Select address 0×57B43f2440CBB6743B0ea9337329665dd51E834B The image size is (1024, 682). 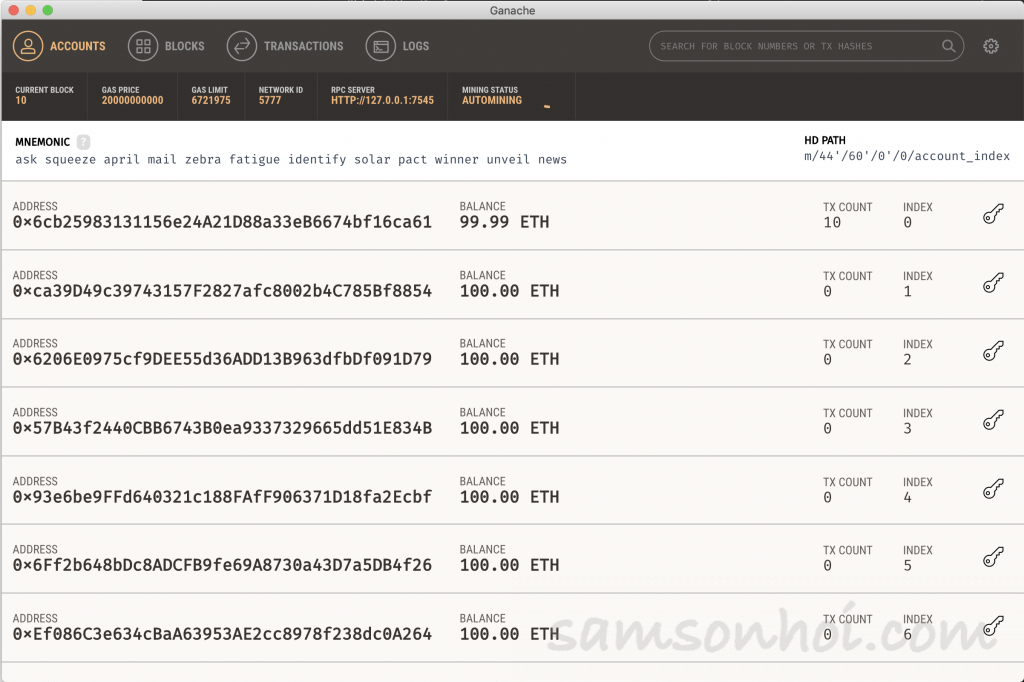click(x=222, y=428)
